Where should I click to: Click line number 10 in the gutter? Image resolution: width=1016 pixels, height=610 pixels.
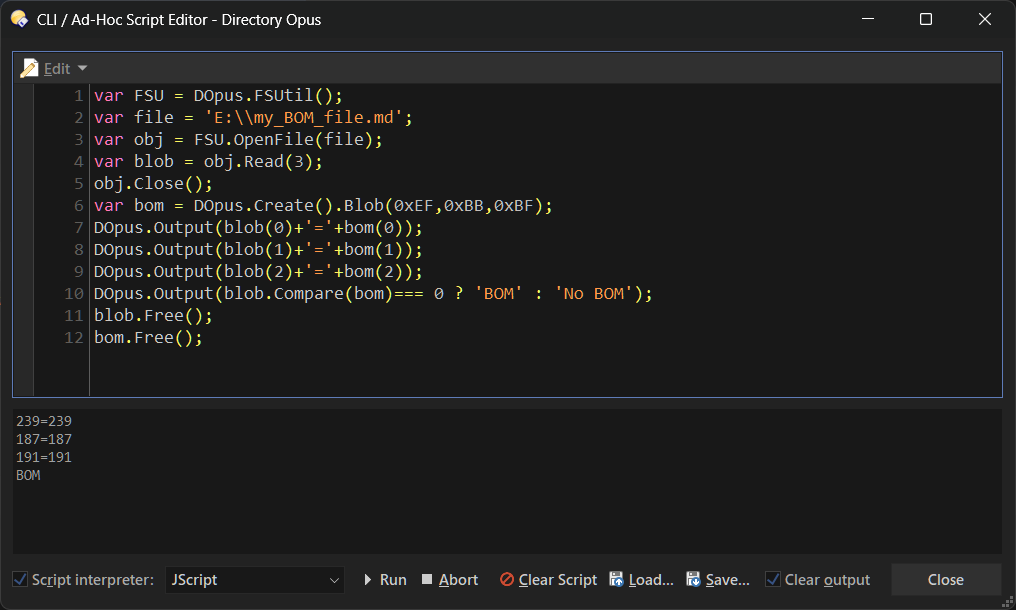(x=74, y=294)
